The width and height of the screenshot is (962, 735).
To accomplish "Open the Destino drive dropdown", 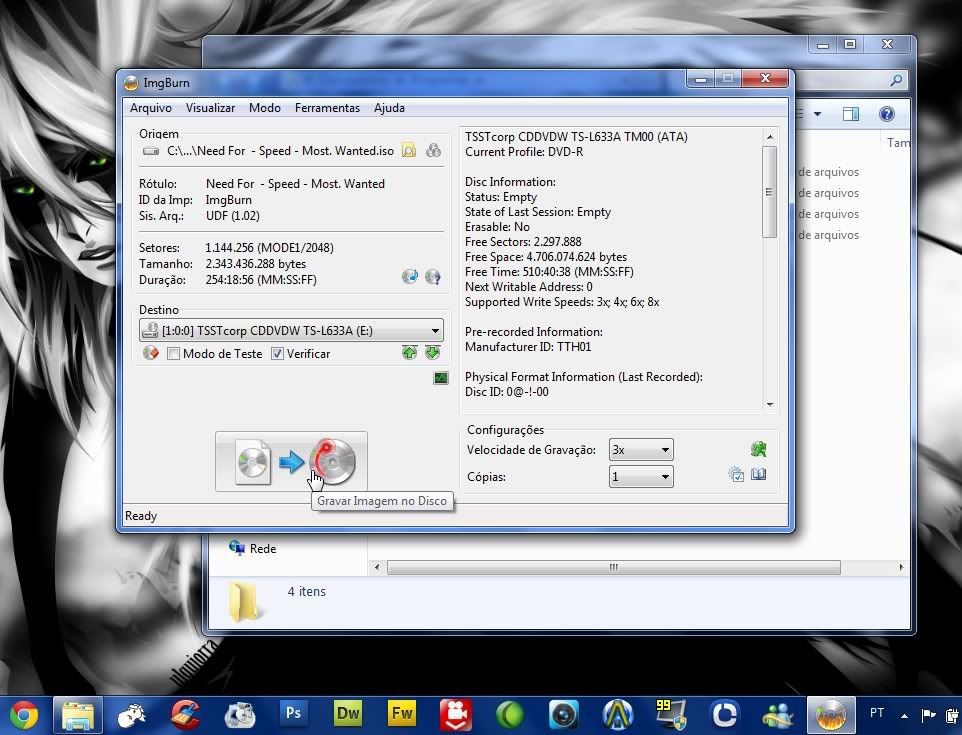I will [x=435, y=331].
